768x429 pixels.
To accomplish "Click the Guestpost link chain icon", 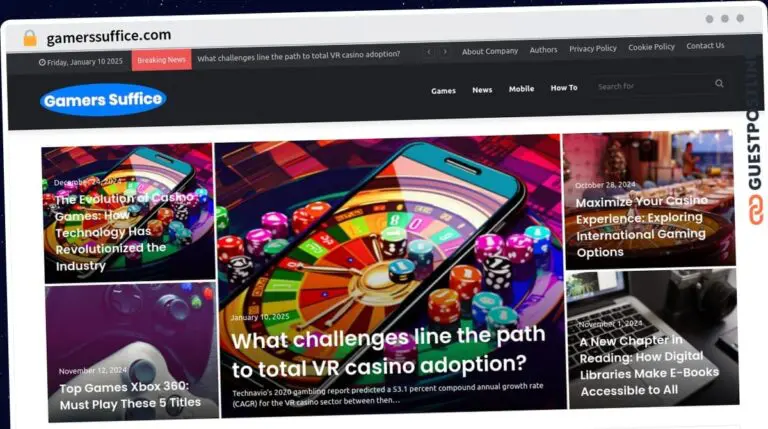I will coord(756,210).
